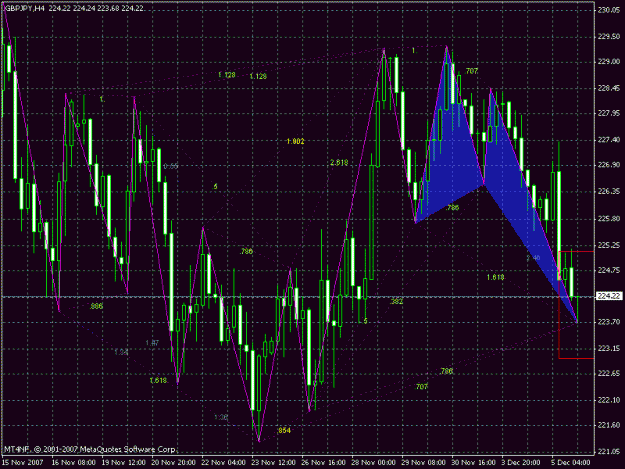Select the 2.618 ratio label
This screenshot has height=469, width=625.
click(339, 162)
